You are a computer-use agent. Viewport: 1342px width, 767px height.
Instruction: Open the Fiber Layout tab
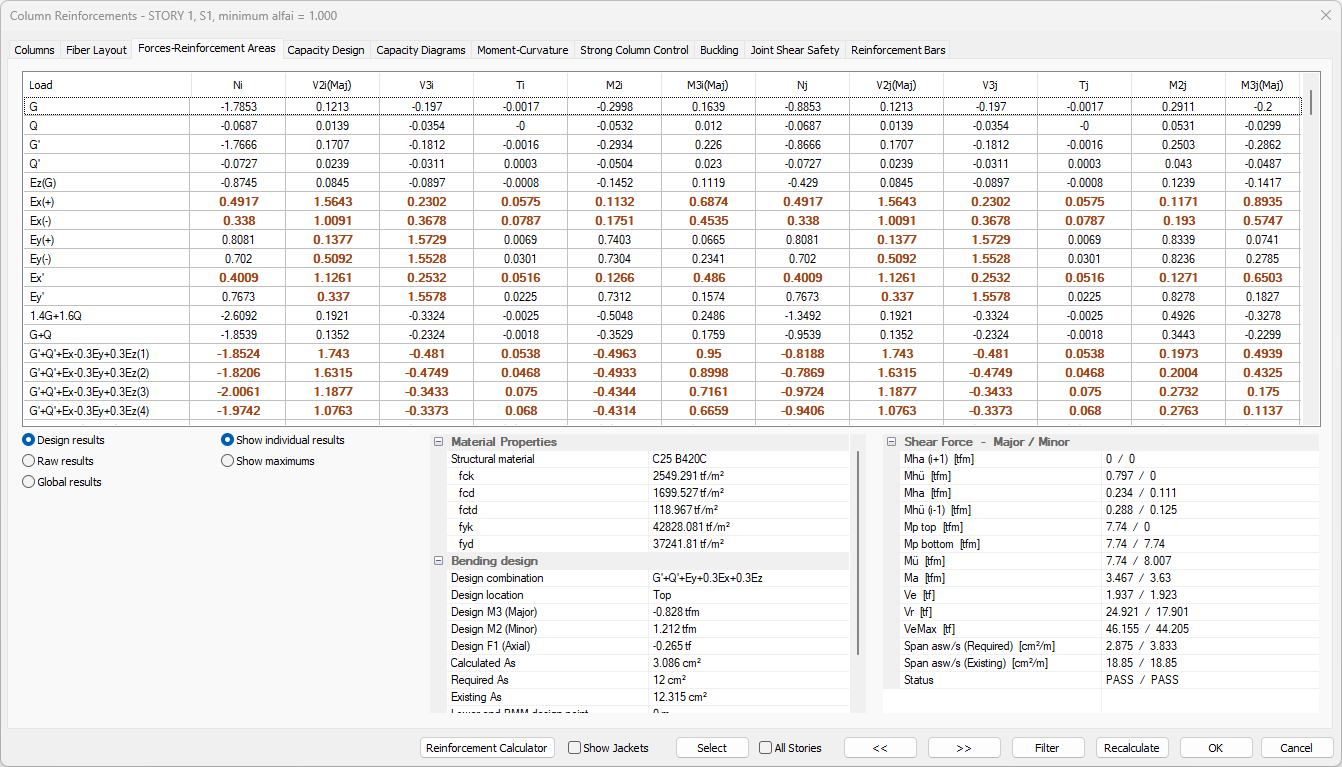coord(96,50)
